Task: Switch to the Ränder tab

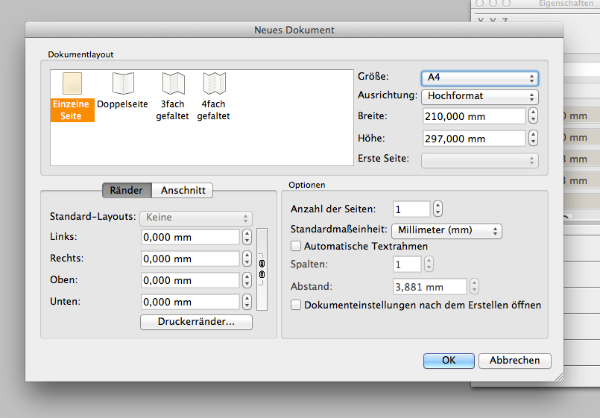Action: point(126,191)
